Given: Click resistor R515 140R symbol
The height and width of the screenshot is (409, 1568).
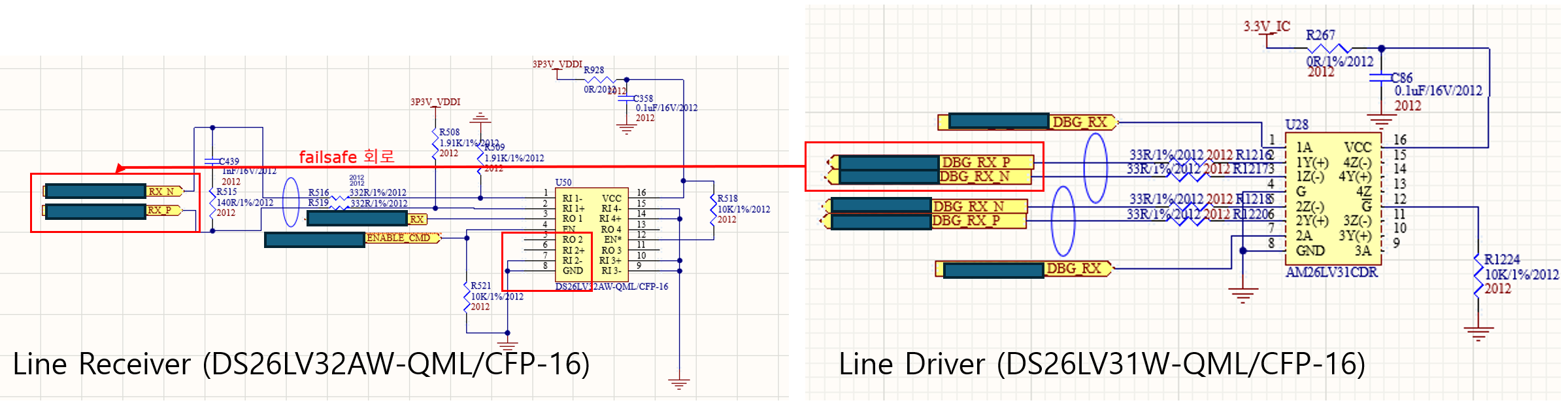Looking at the screenshot, I should pyautogui.click(x=212, y=203).
